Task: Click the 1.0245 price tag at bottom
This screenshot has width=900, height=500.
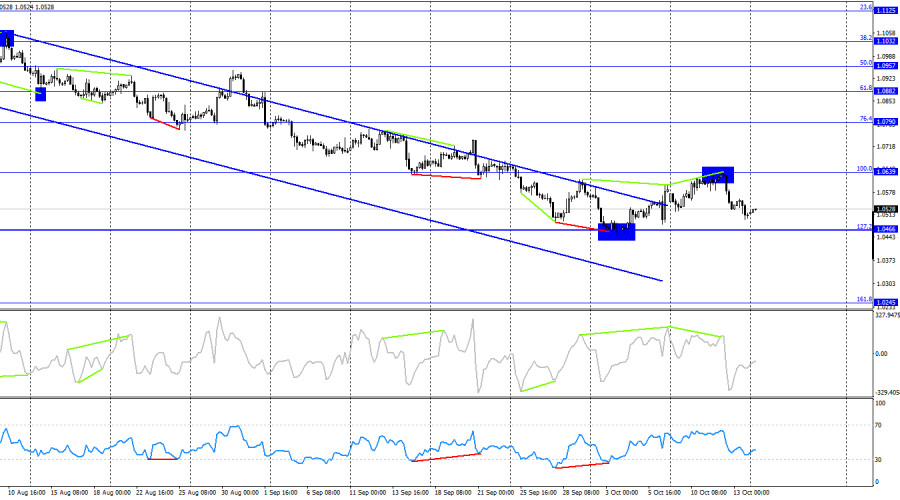Action: pyautogui.click(x=886, y=303)
